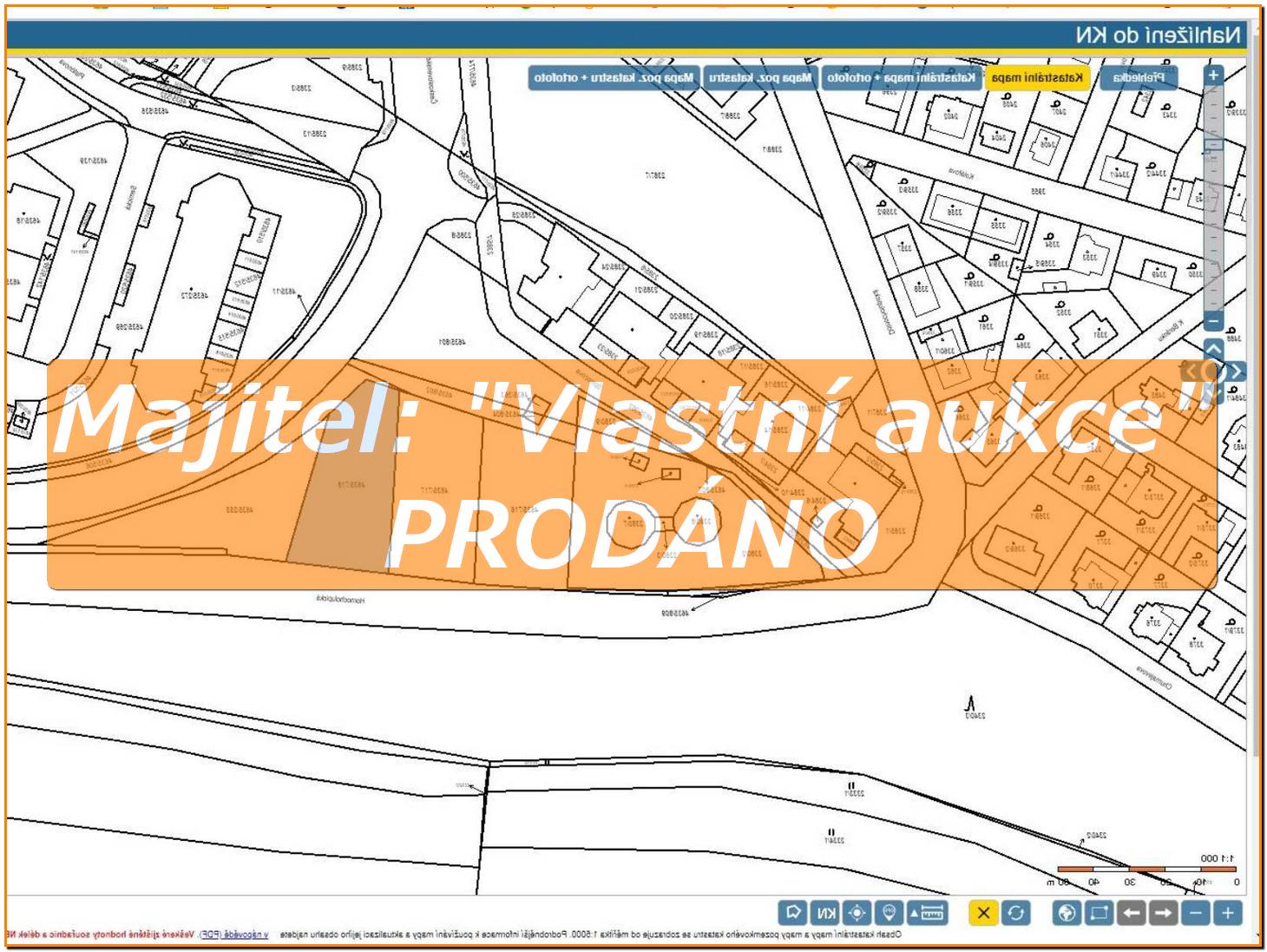Select the zoom-to-rectangle tool
The height and width of the screenshot is (952, 1267).
1099,912
